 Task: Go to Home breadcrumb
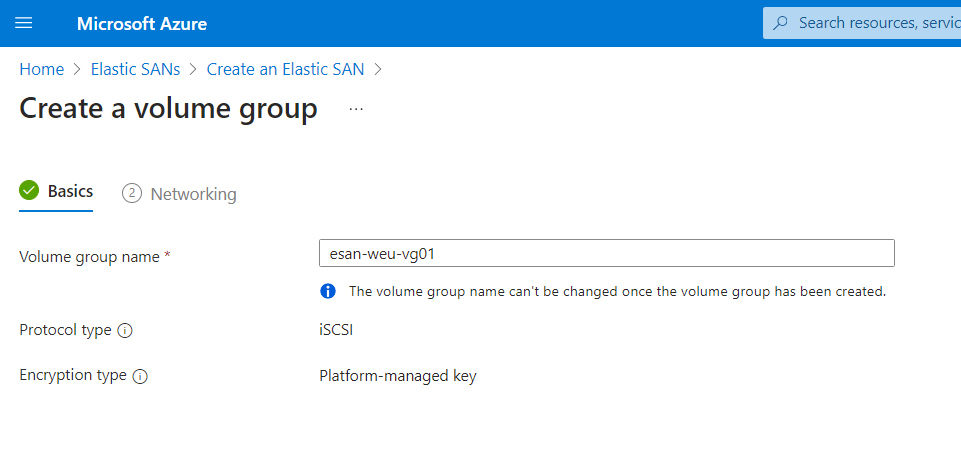42,69
